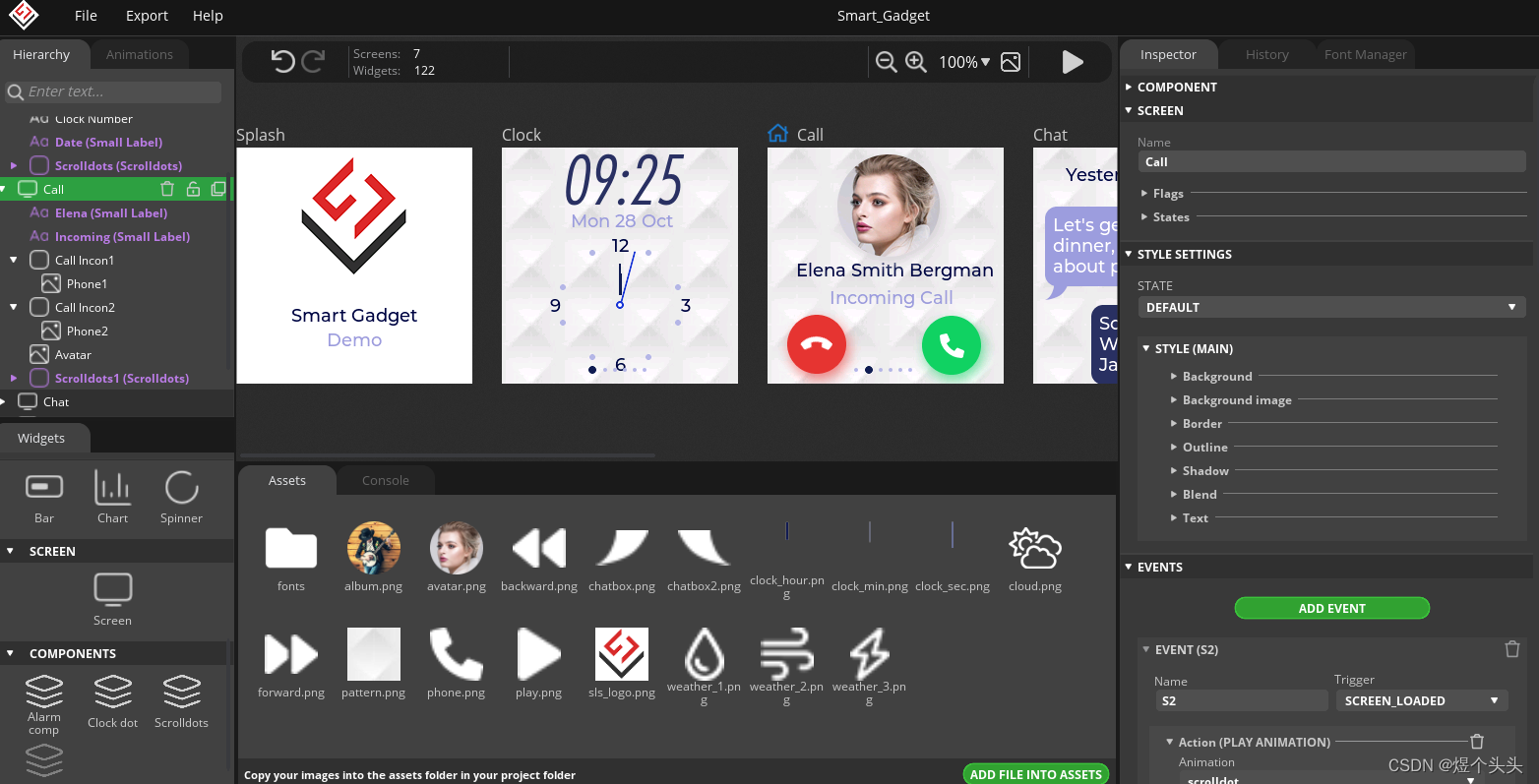The height and width of the screenshot is (784, 1539).
Task: Open the 100% zoom level dropdown
Action: point(964,62)
